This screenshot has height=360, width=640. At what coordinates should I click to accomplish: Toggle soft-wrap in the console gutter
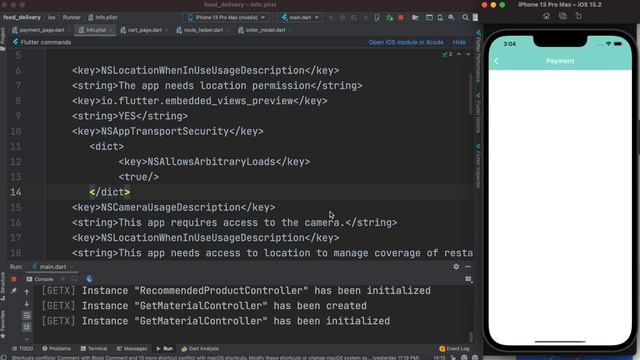pyautogui.click(x=27, y=316)
